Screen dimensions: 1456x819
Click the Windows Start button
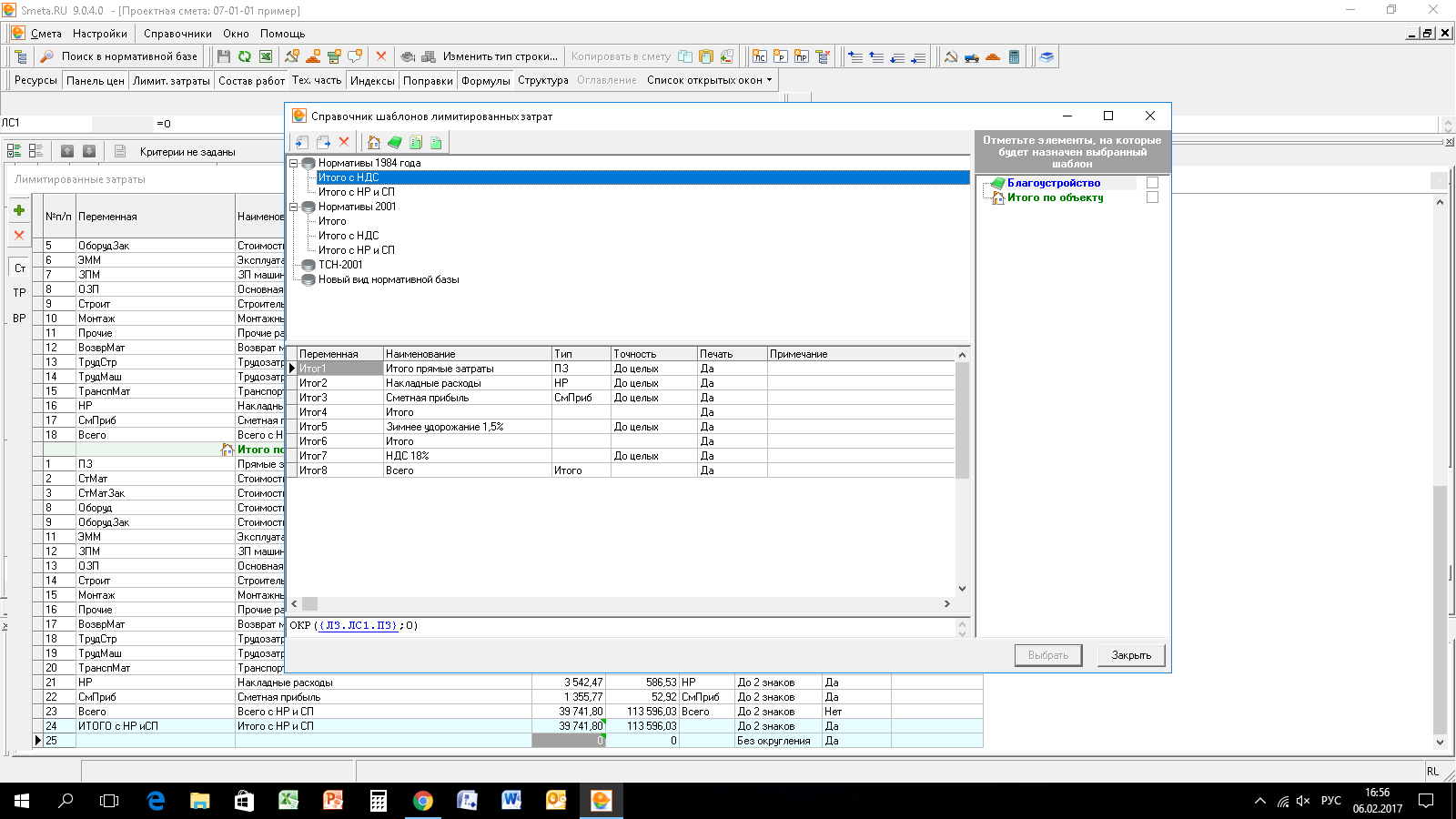pyautogui.click(x=22, y=801)
